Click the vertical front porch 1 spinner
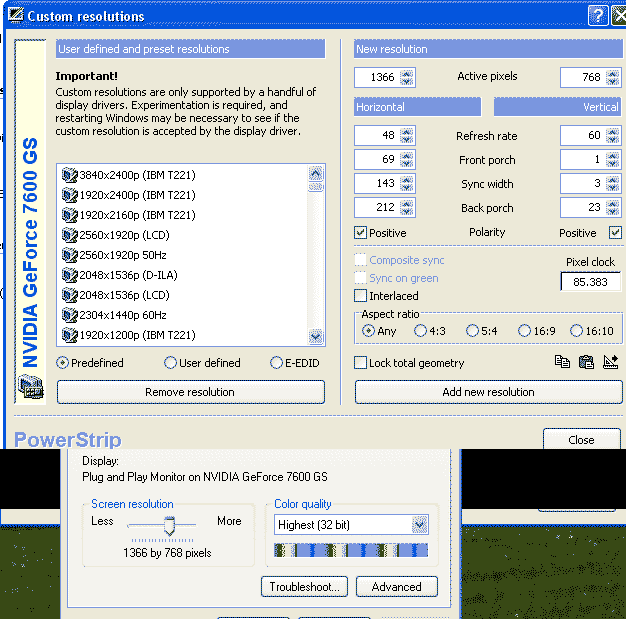This screenshot has width=626, height=619. pos(613,159)
